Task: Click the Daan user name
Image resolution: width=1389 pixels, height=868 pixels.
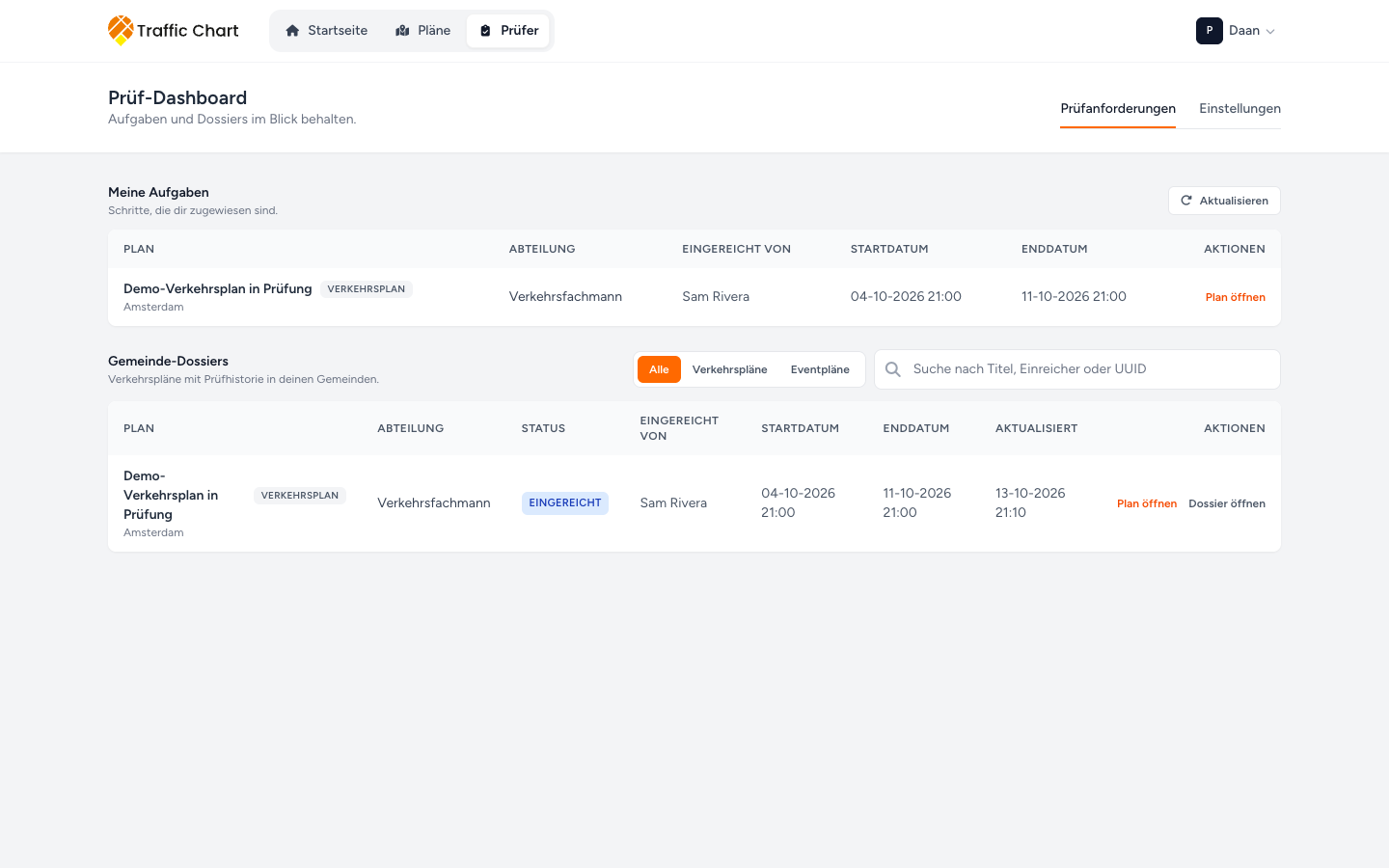Action: pos(1244,31)
